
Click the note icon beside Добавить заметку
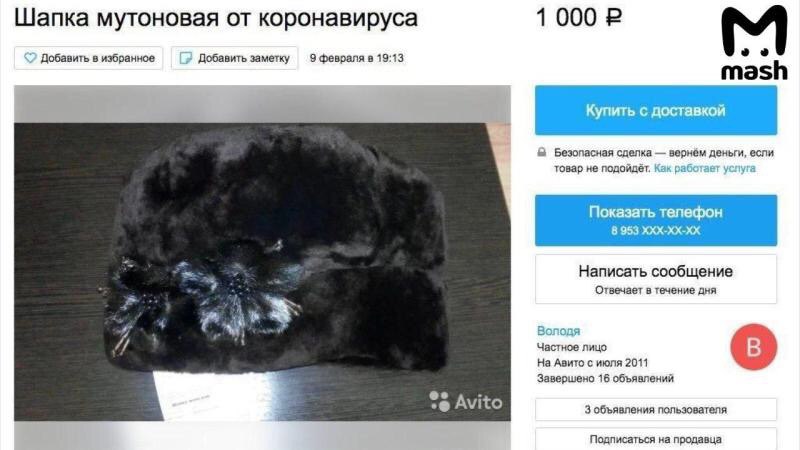pyautogui.click(x=186, y=58)
